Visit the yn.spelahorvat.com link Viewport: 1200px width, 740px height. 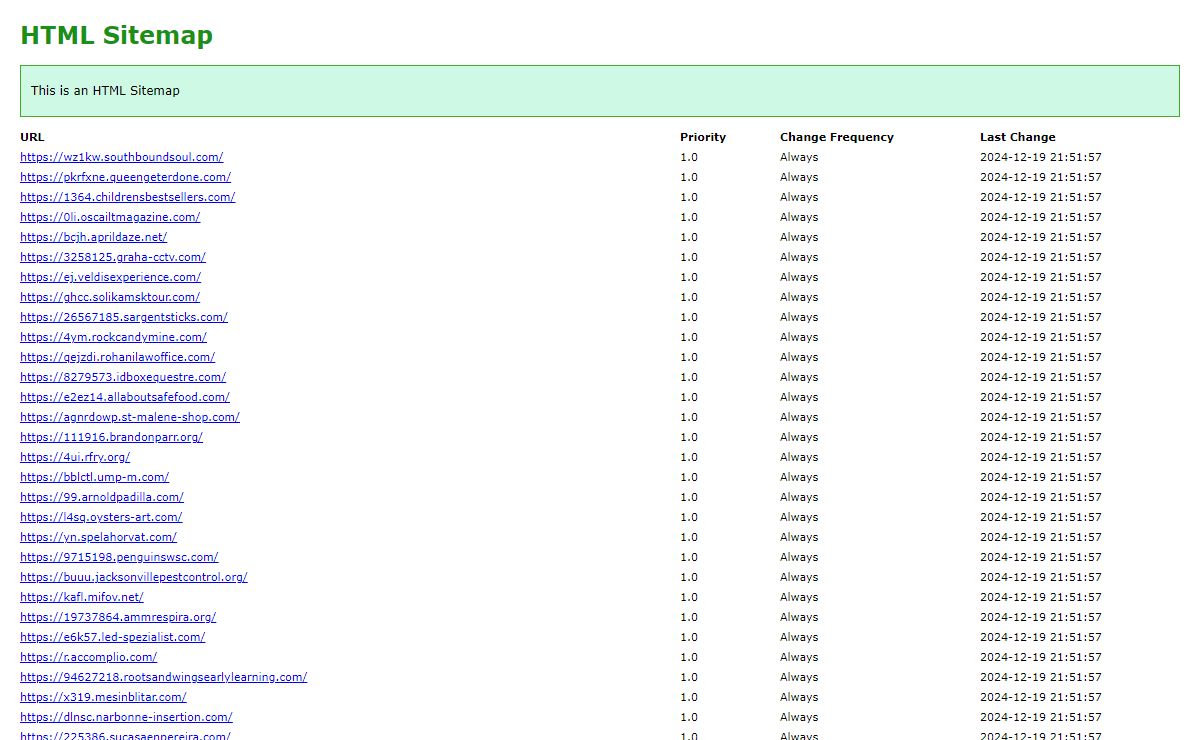pos(98,537)
